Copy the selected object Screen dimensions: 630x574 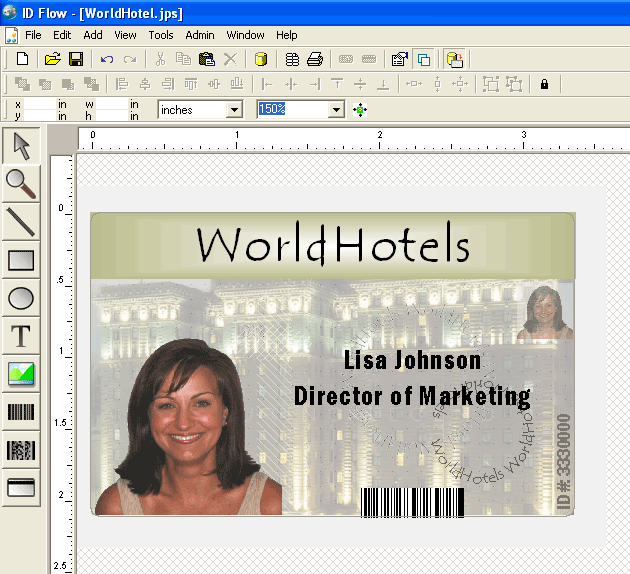click(x=184, y=59)
